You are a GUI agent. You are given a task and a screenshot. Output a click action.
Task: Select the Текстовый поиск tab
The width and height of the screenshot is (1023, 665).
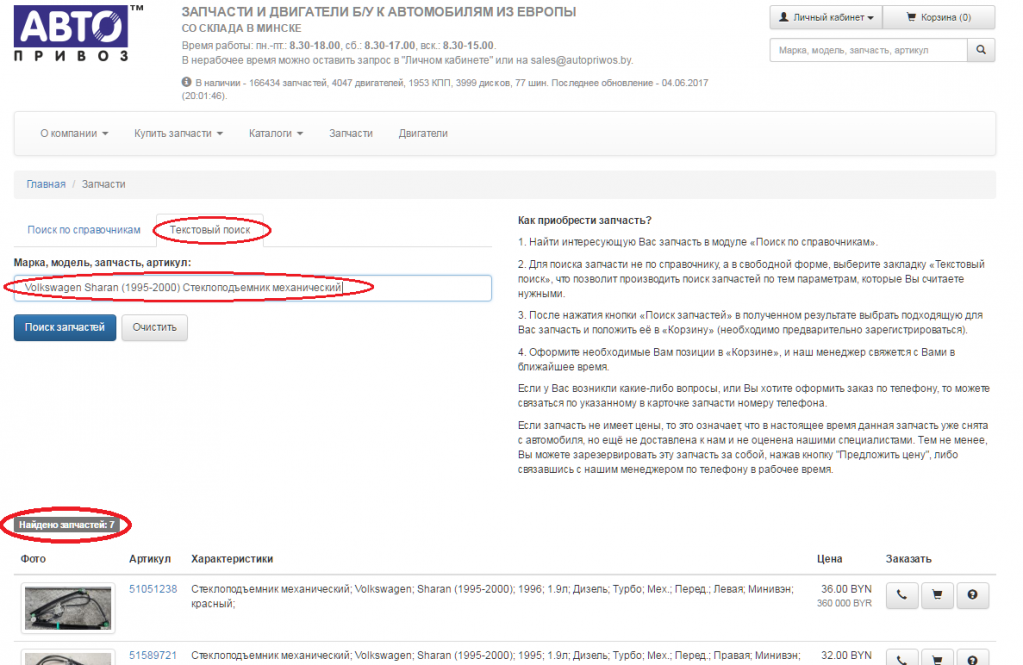210,230
